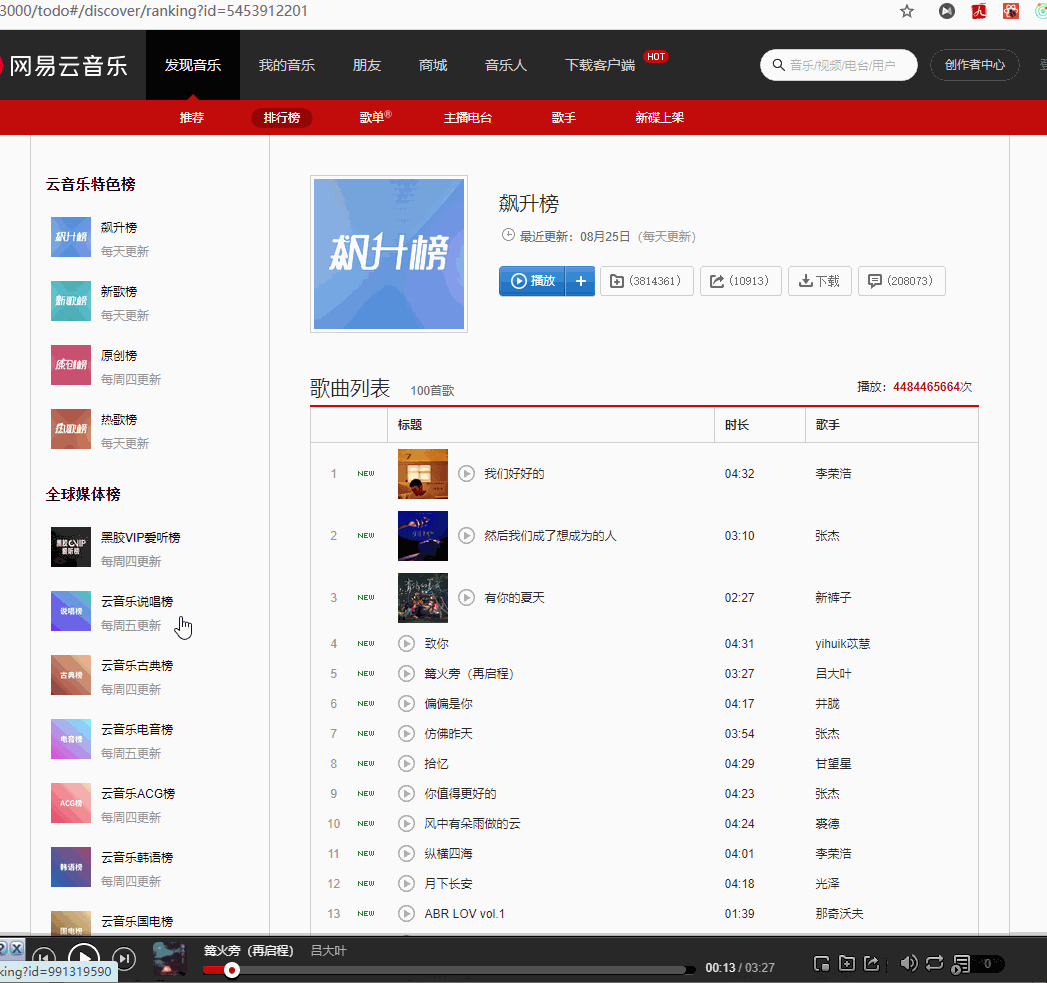Open the 云音乐电音榜 chart
The width and height of the screenshot is (1047, 983).
click(x=137, y=730)
